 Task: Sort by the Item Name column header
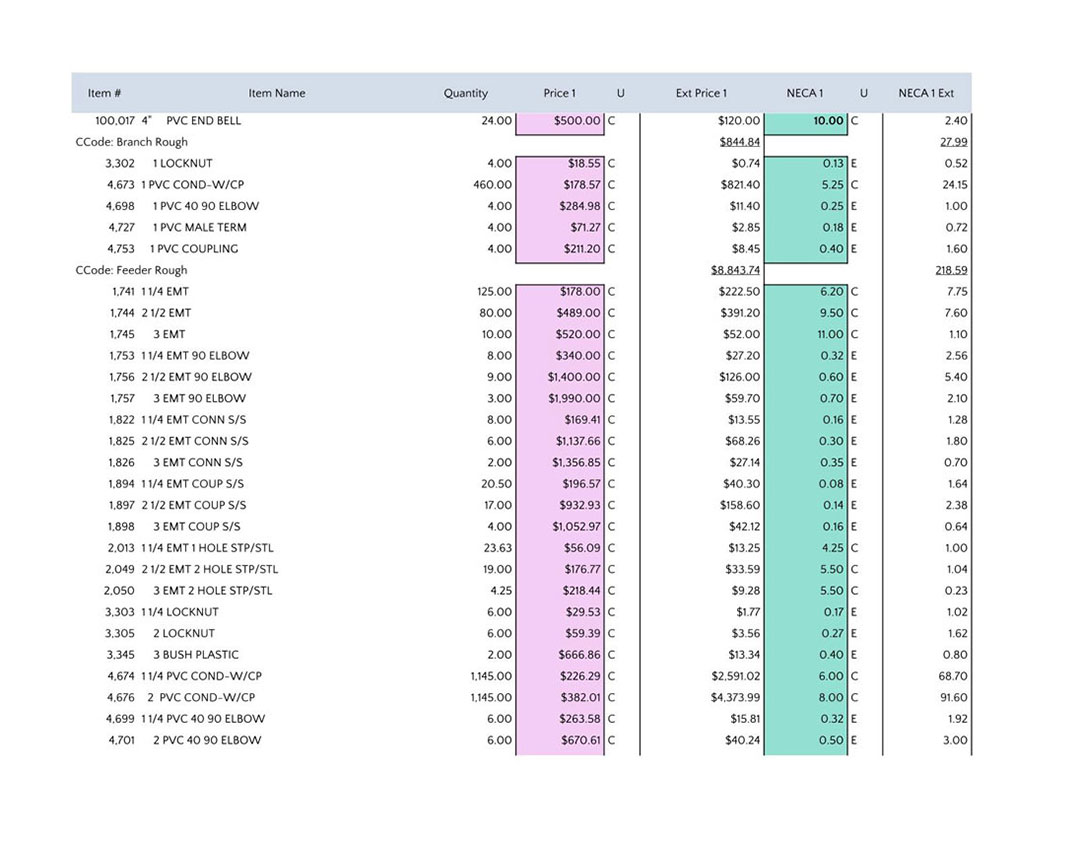click(x=276, y=93)
